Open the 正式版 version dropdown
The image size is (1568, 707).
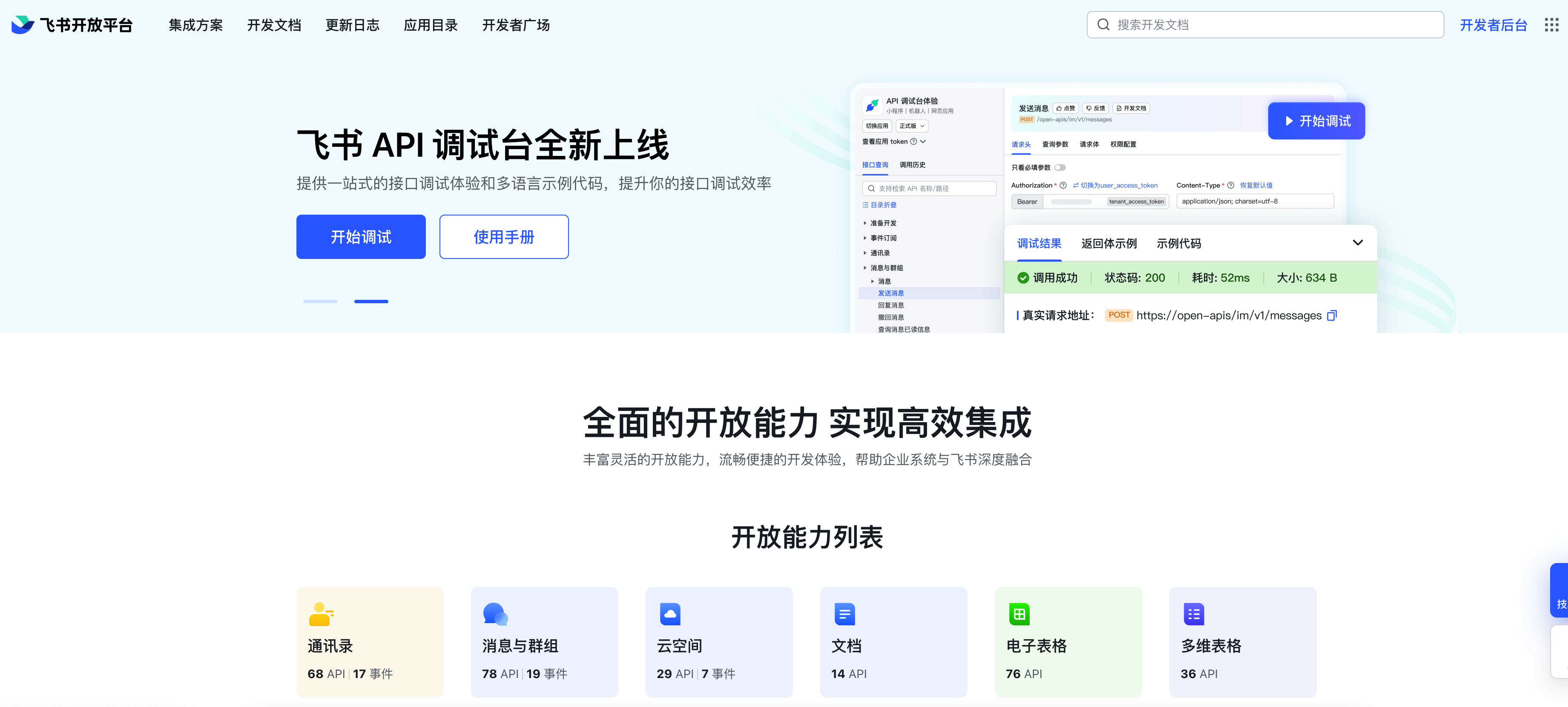[x=912, y=126]
